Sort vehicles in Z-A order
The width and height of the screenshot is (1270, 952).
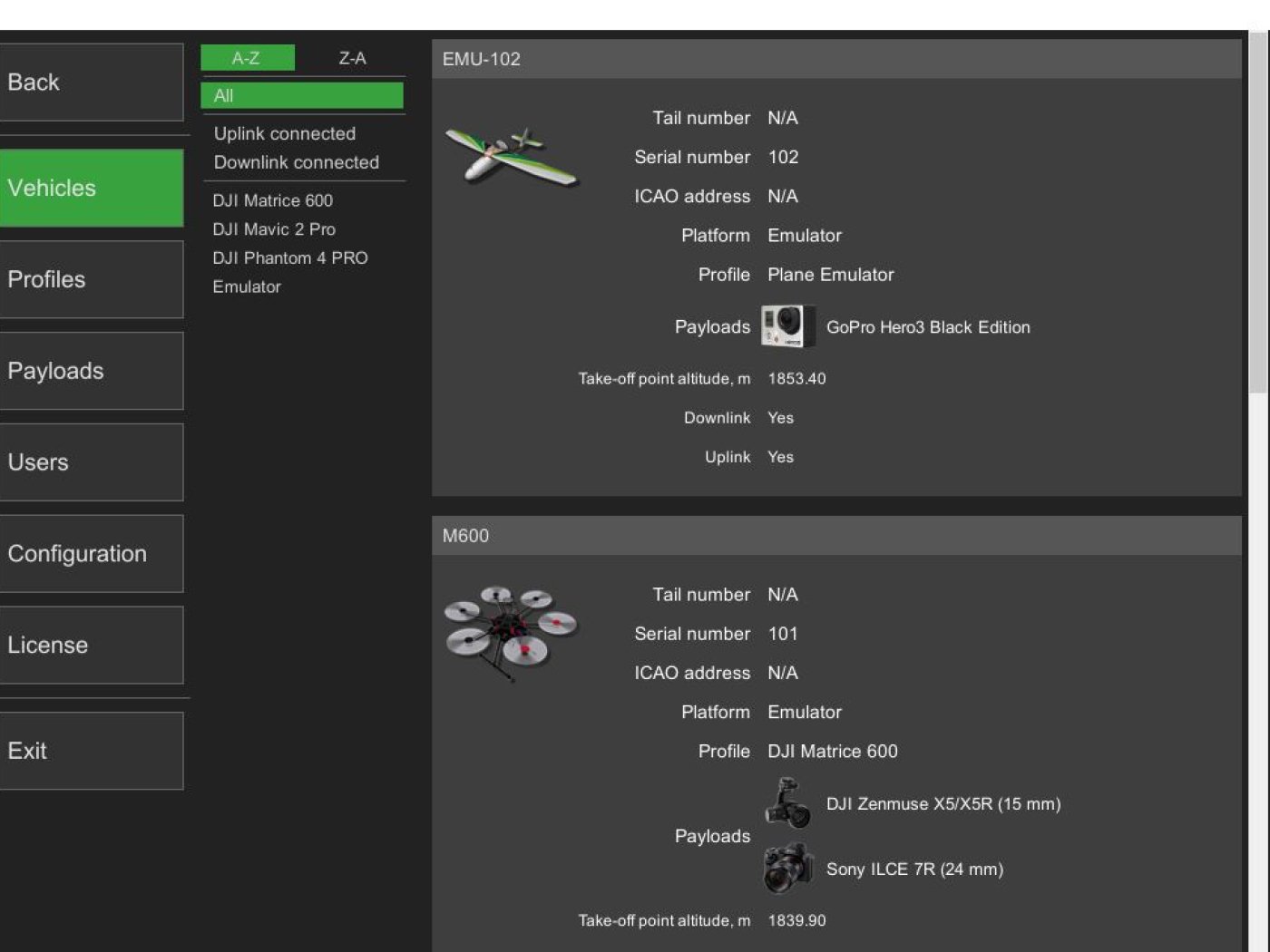(x=352, y=58)
